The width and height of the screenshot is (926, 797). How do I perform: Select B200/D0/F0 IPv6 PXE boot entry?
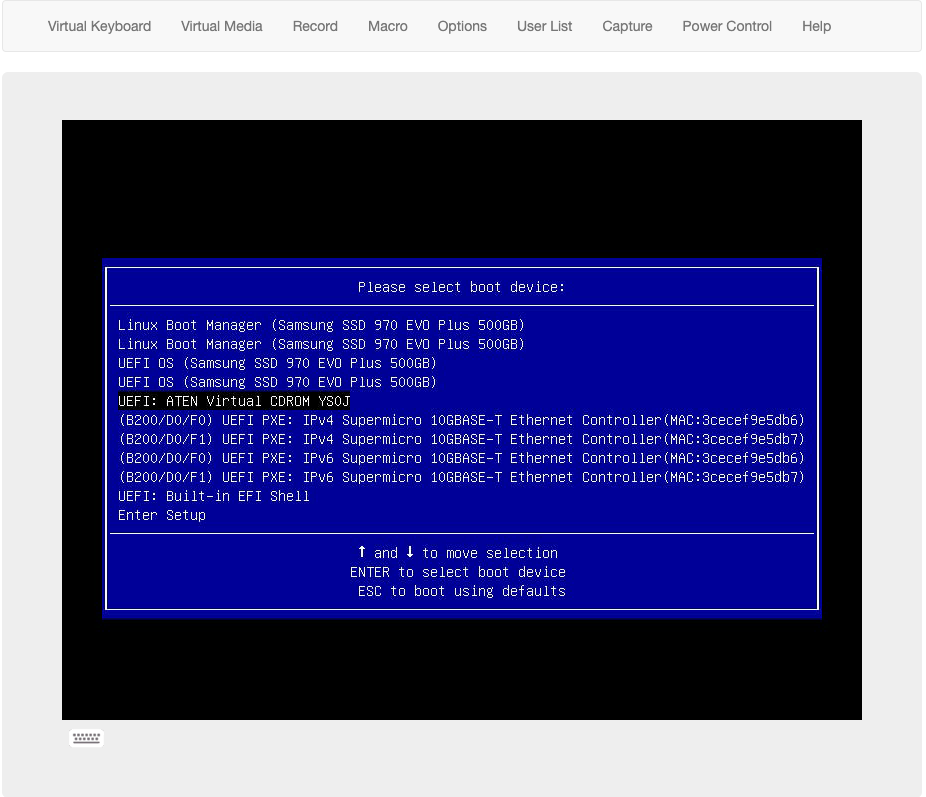[461, 458]
